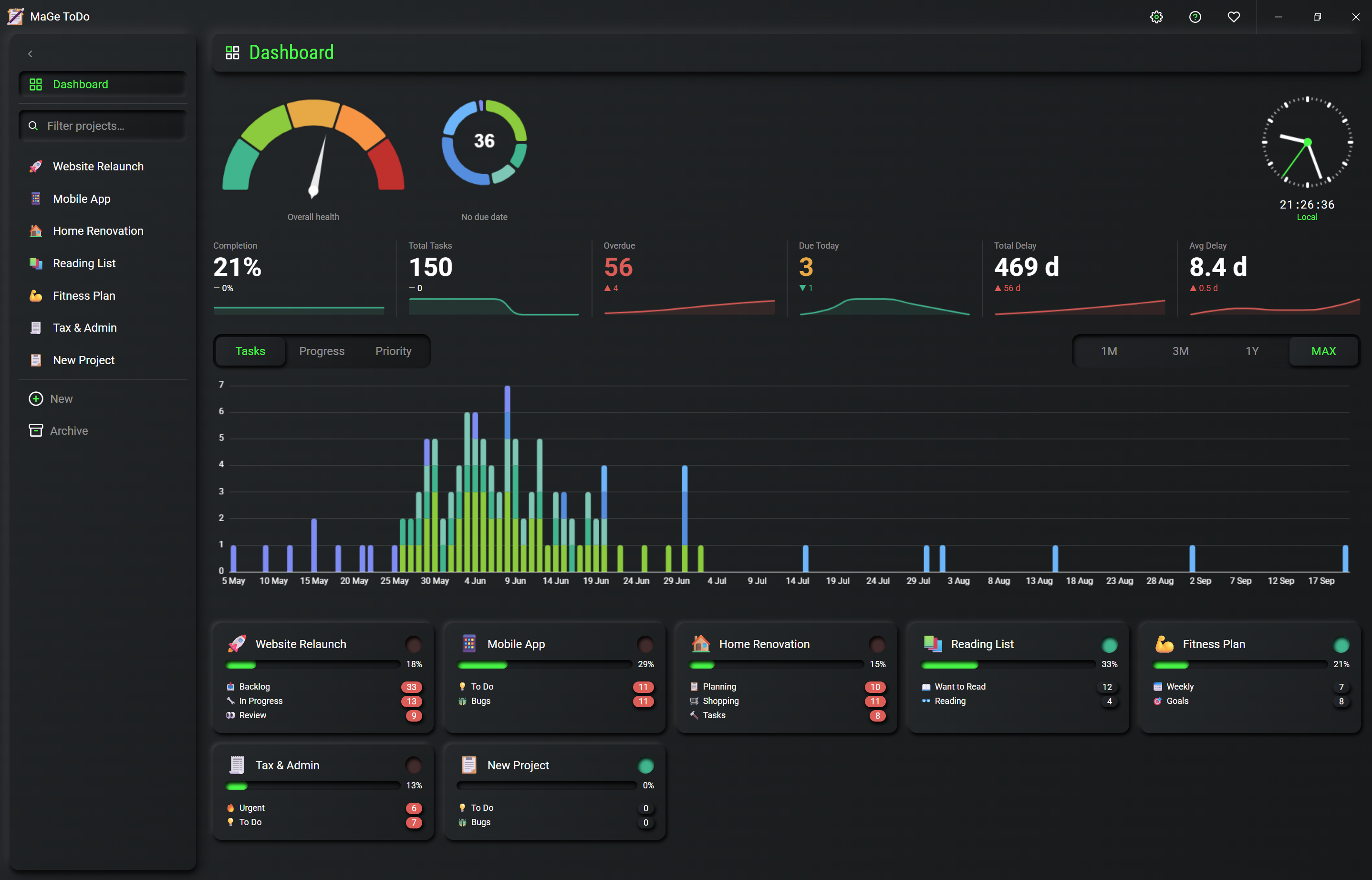The width and height of the screenshot is (1372, 880).
Task: Switch to the Priority chart tab
Action: [x=393, y=351]
